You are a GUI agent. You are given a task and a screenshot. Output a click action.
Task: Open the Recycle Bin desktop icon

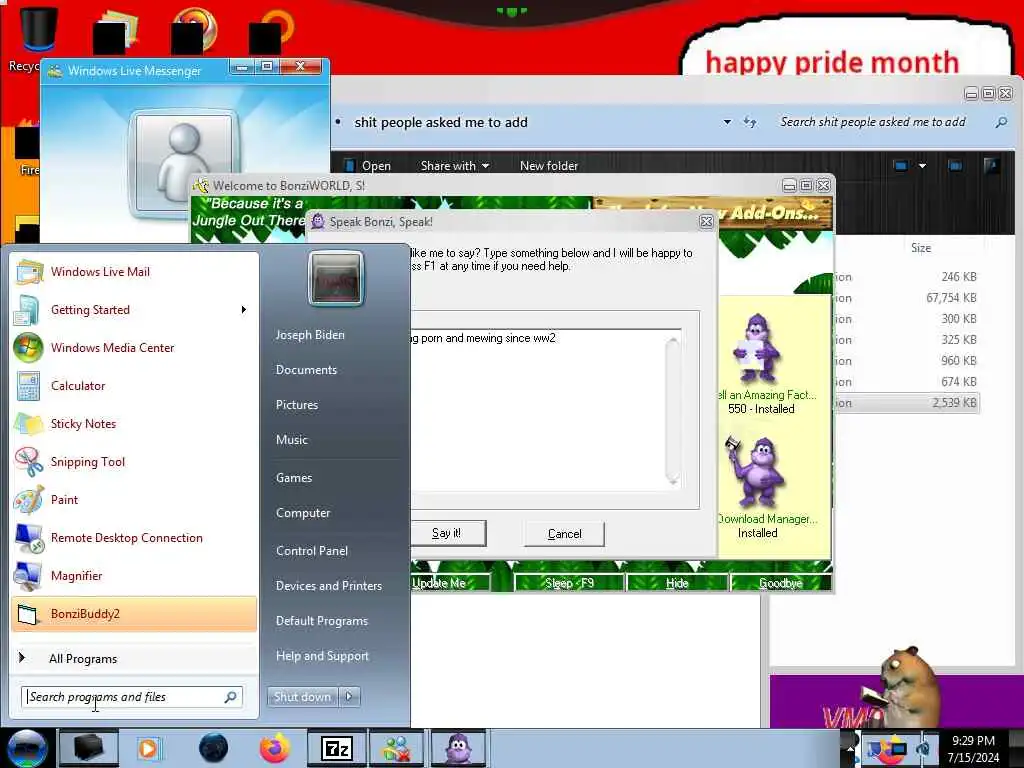pyautogui.click(x=37, y=36)
